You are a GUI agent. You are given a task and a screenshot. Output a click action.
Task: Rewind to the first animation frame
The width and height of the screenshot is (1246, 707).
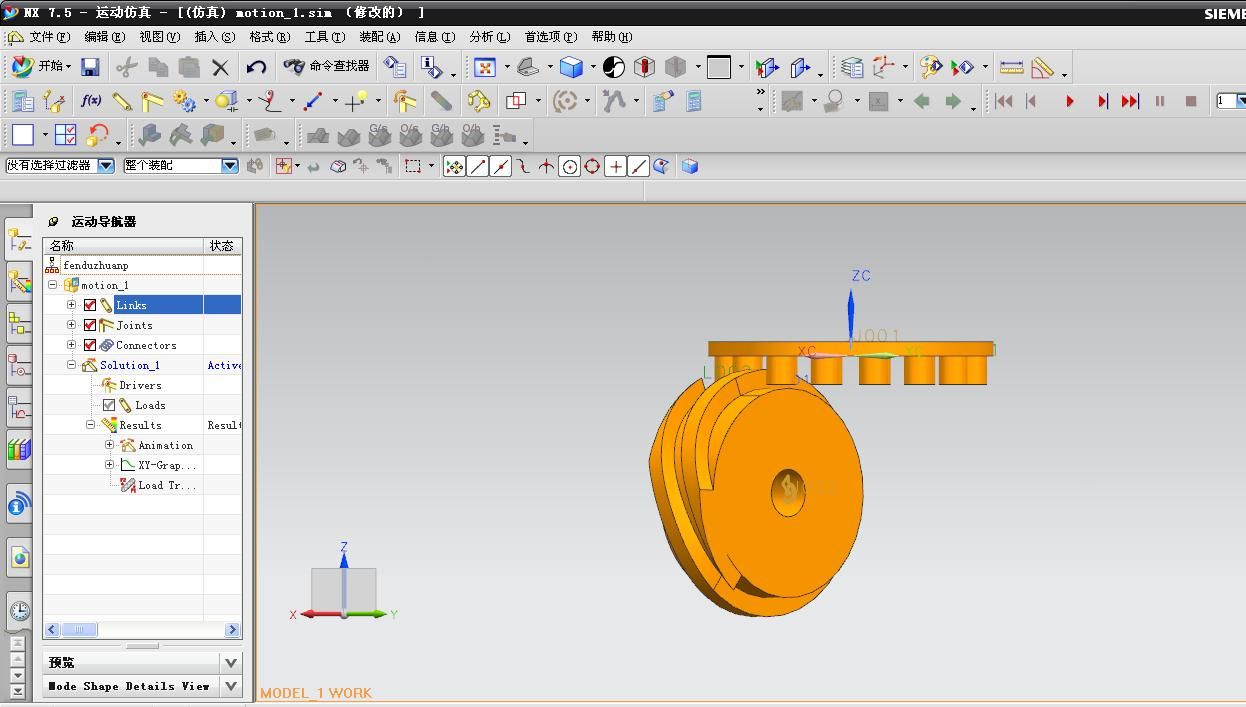[x=1004, y=101]
